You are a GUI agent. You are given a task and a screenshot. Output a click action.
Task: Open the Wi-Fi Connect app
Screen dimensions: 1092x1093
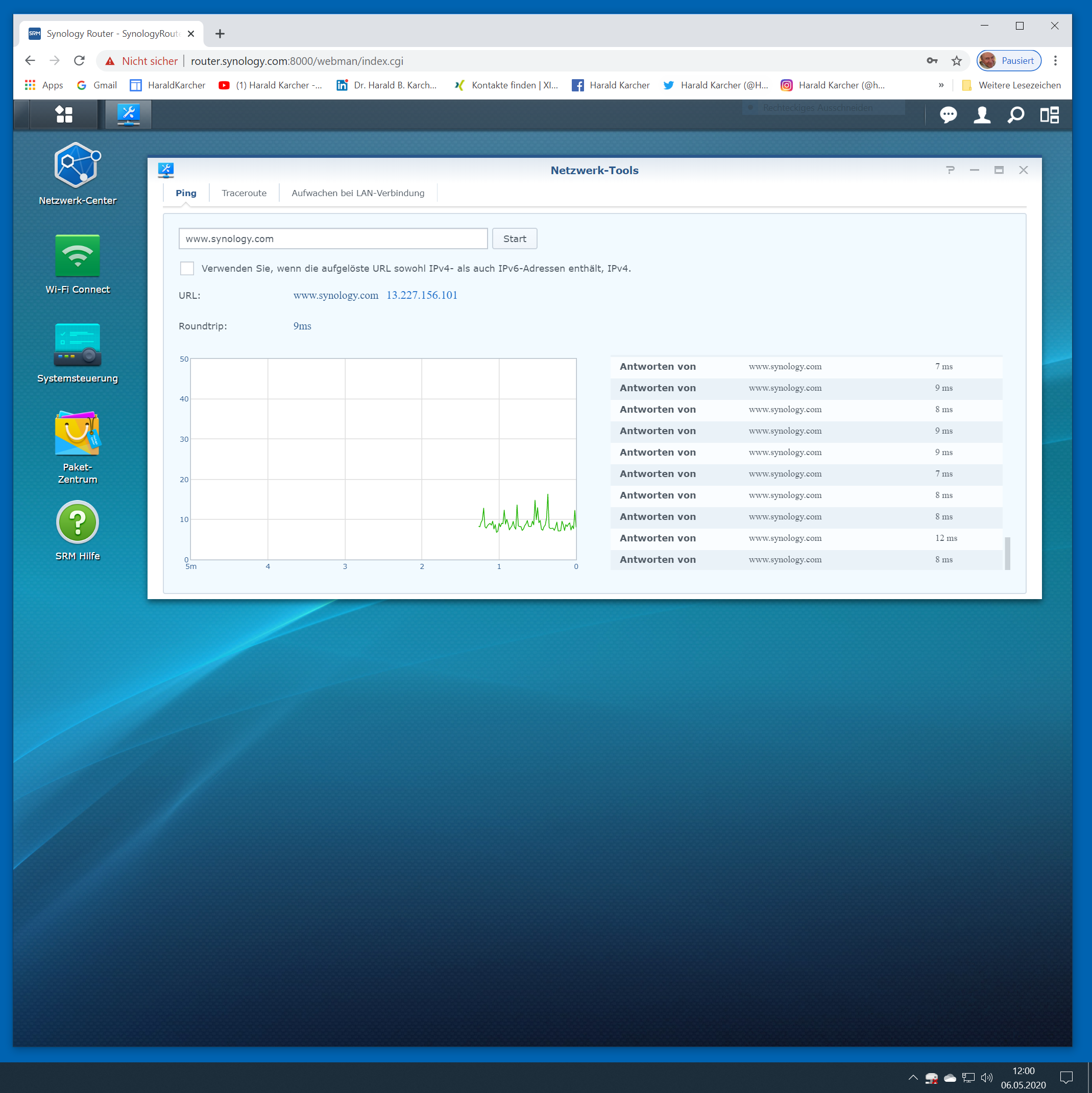(x=78, y=256)
